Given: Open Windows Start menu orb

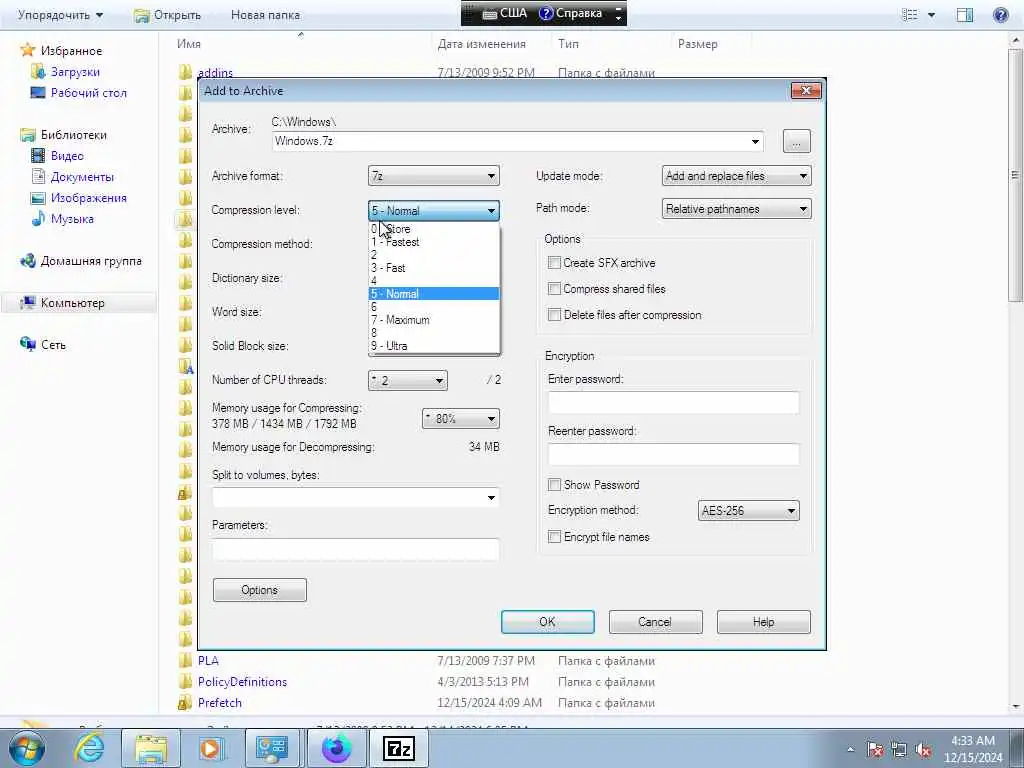Looking at the screenshot, I should [x=26, y=749].
